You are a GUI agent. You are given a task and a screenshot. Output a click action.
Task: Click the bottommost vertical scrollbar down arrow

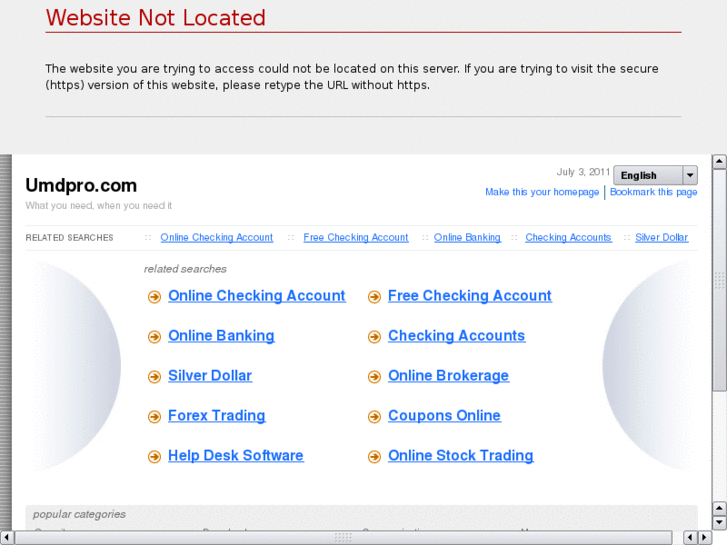click(x=719, y=523)
